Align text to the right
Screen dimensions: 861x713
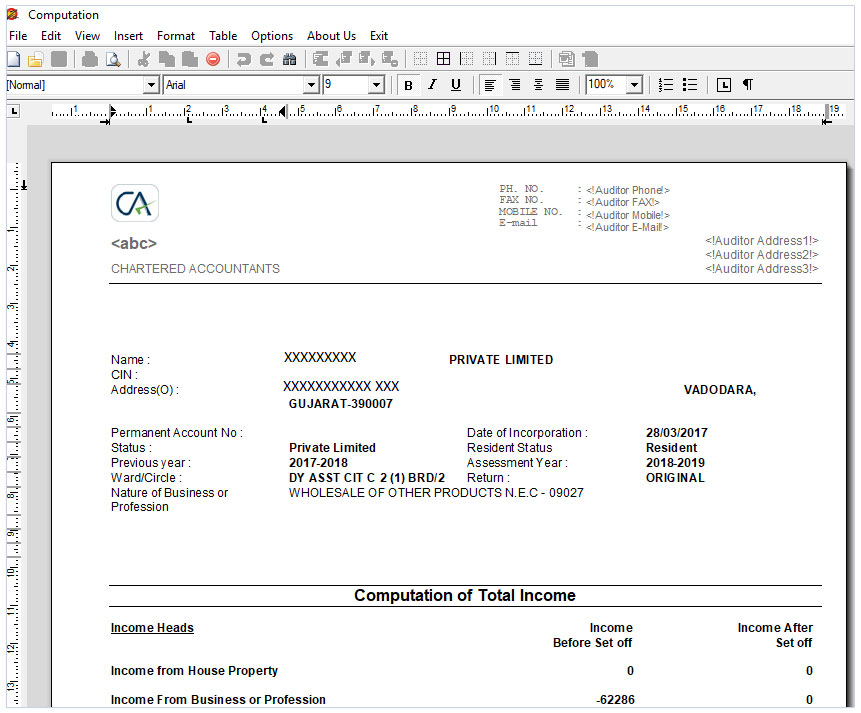point(515,85)
